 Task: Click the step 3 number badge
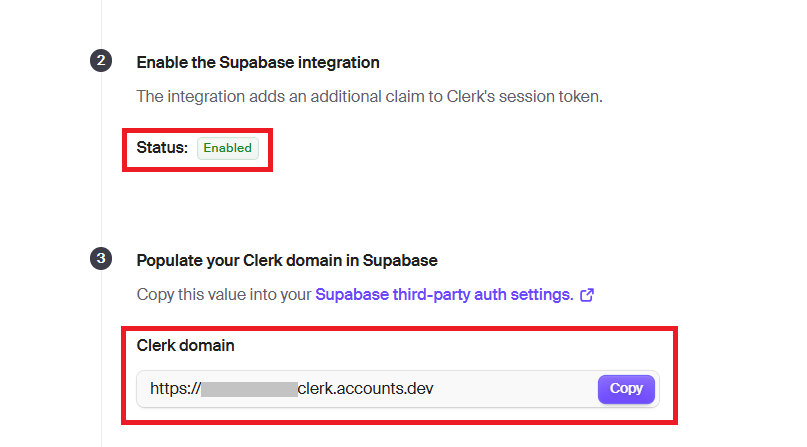(x=101, y=258)
